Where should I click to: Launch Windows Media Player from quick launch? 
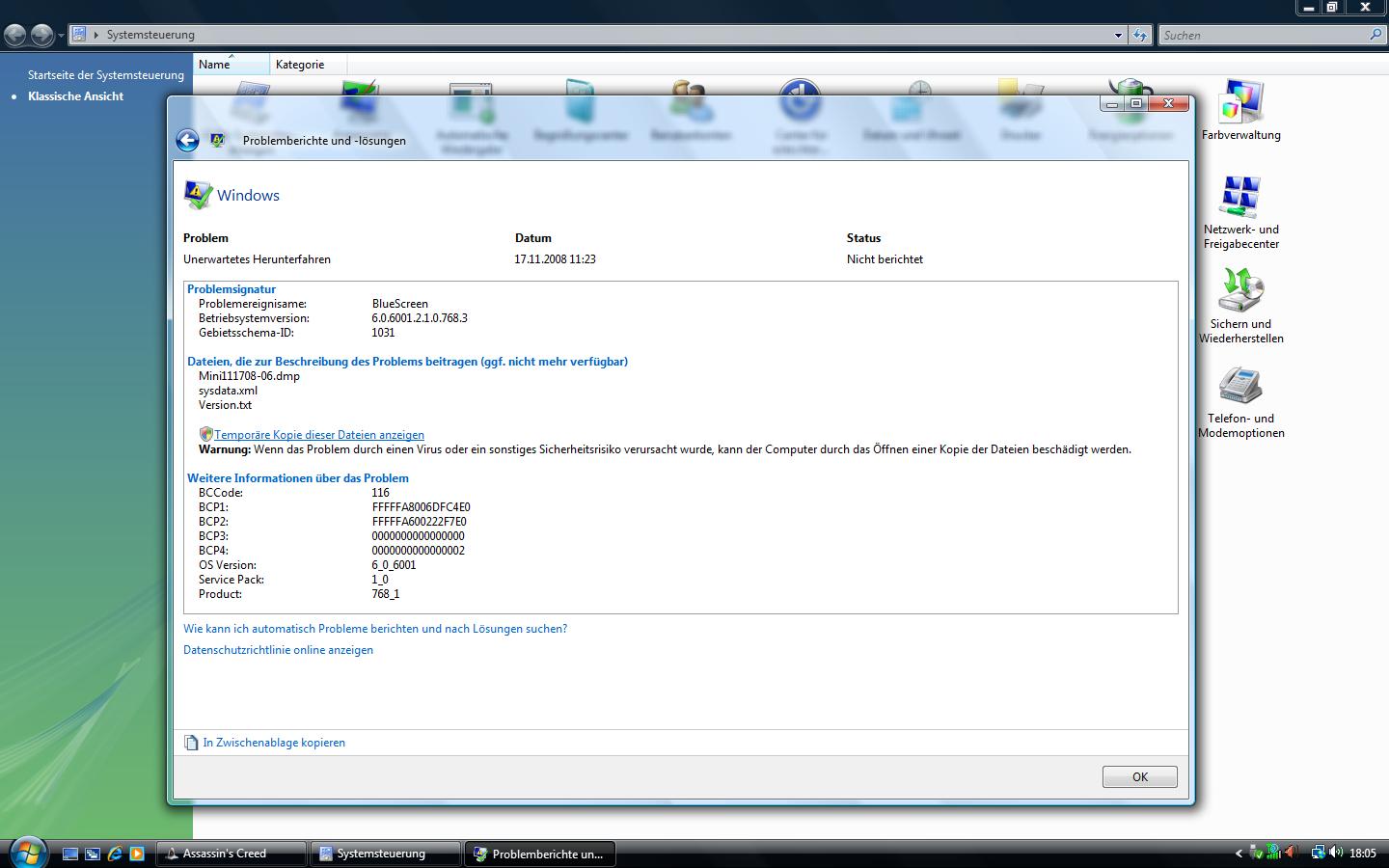(137, 854)
